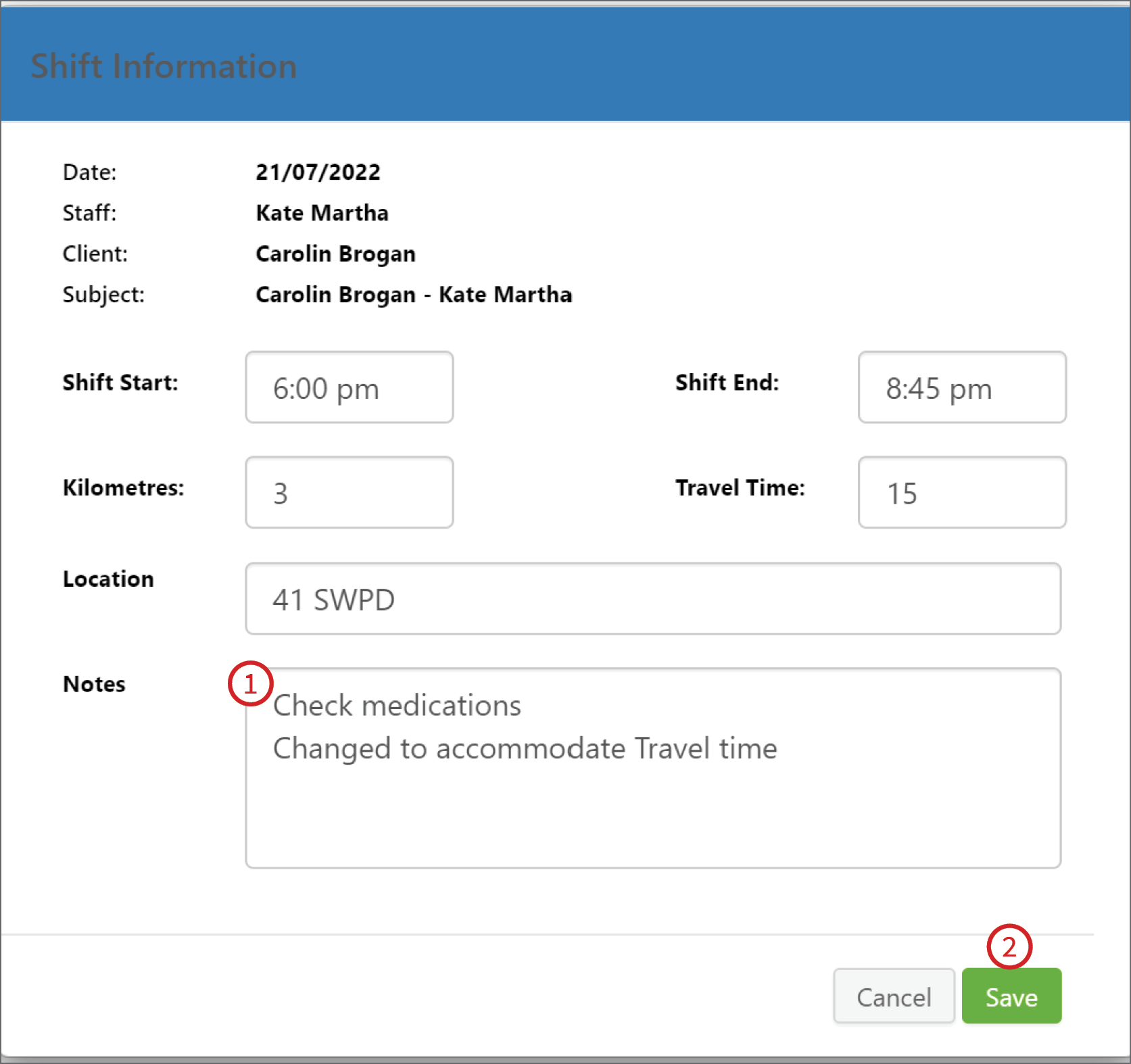Select the Travel Time input showing 15
Viewport: 1131px width, 1064px height.
coord(961,492)
